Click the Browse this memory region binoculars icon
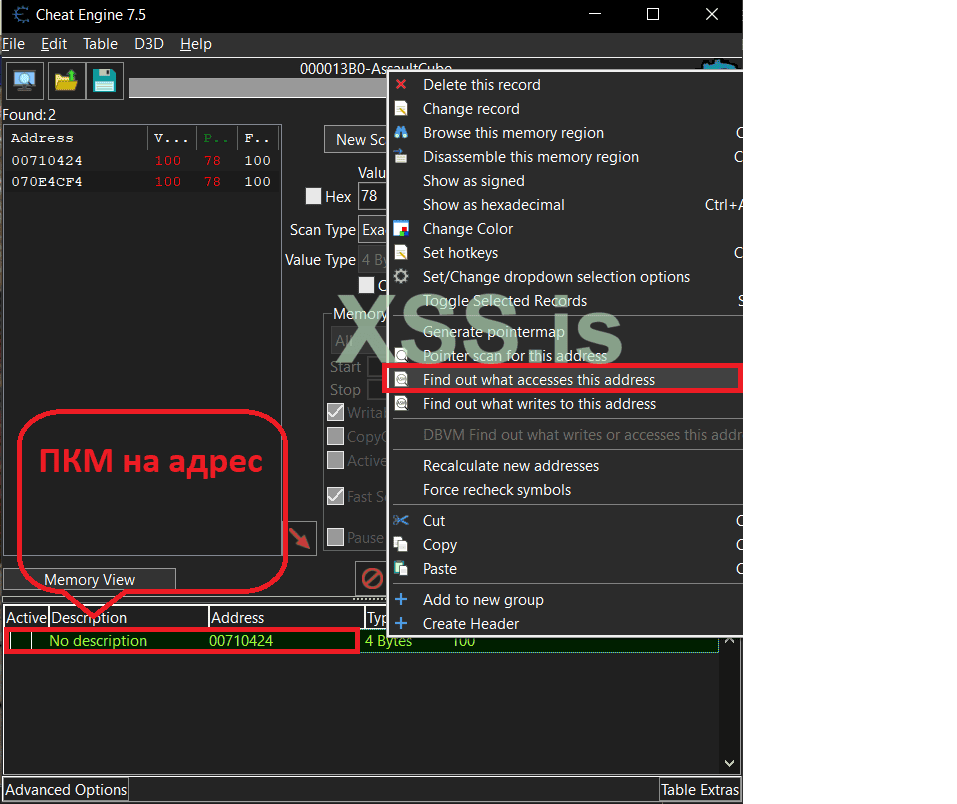Image resolution: width=957 pixels, height=804 pixels. (x=401, y=132)
